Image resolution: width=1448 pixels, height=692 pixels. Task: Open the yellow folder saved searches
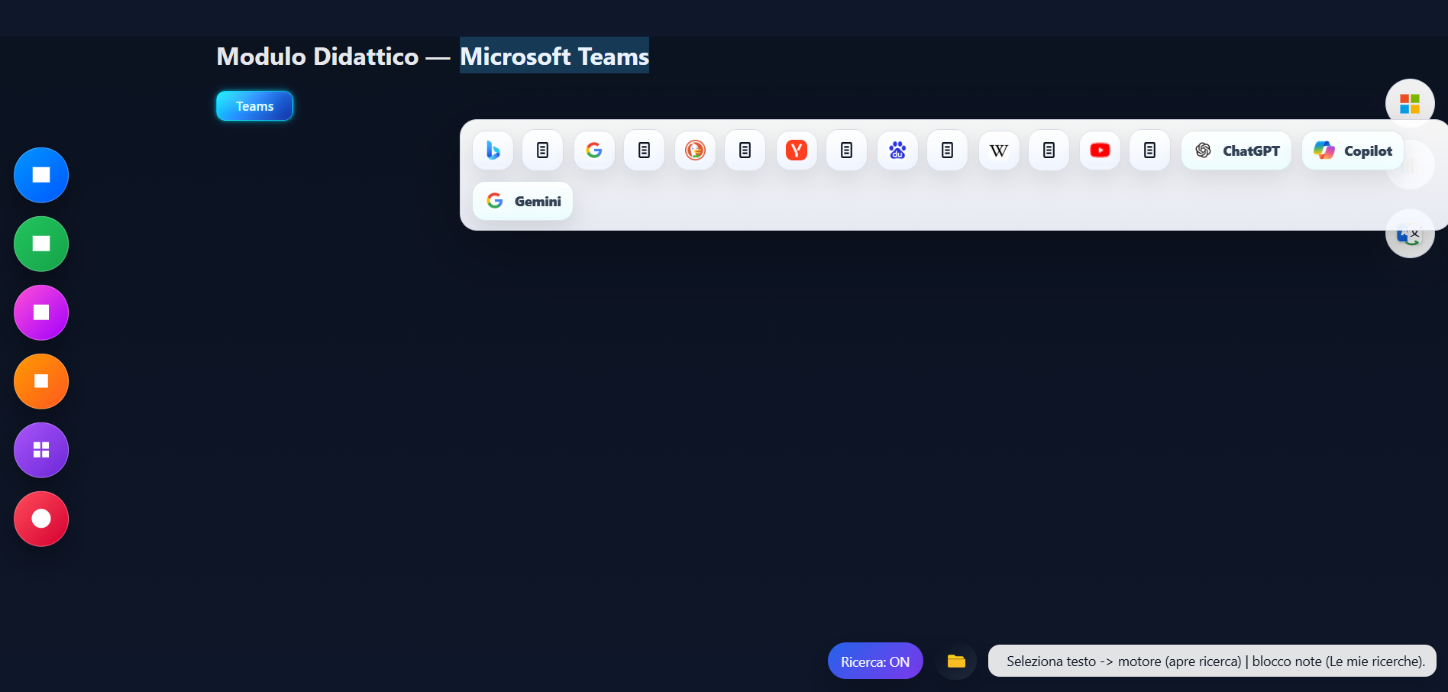956,661
